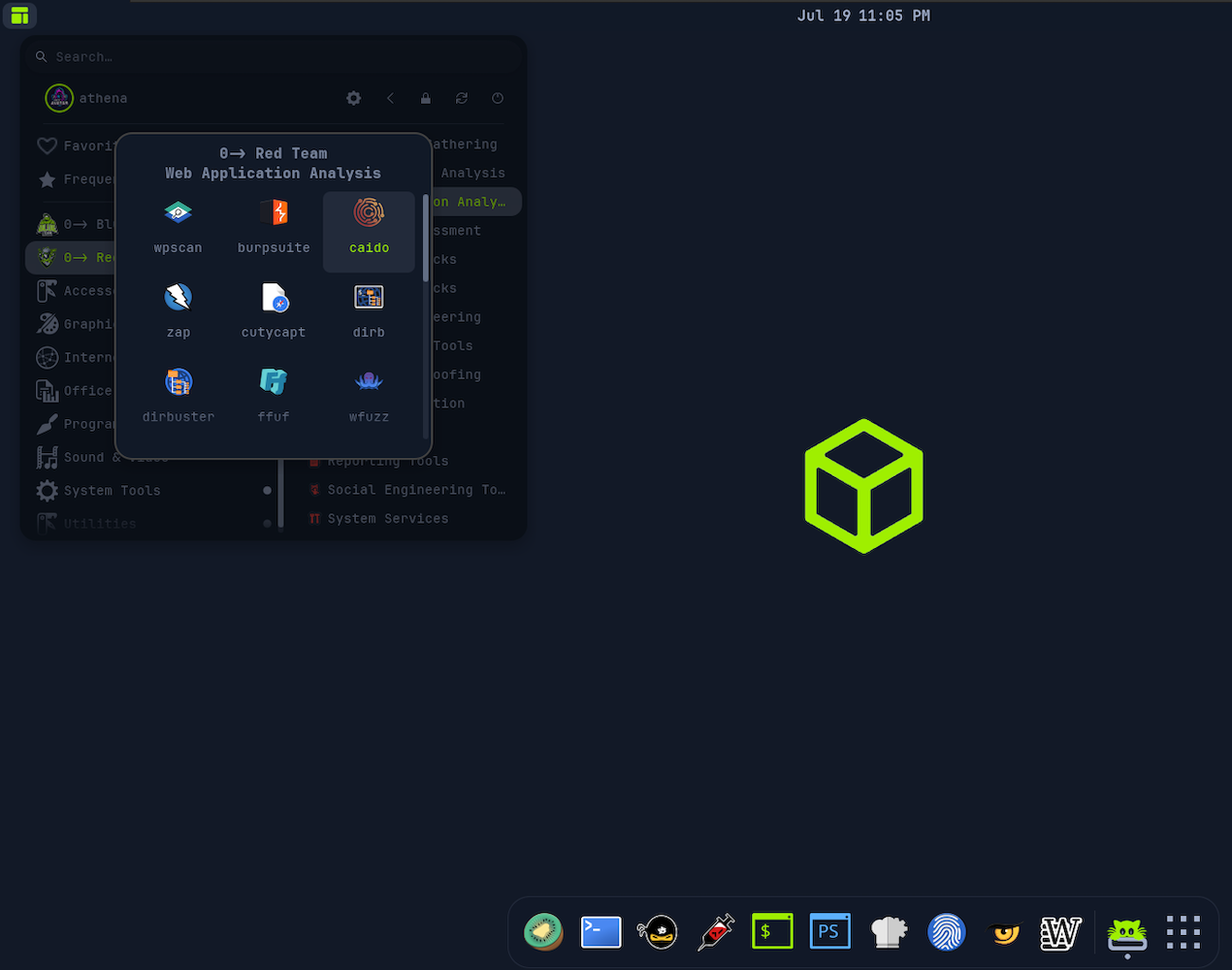Open Social Engineering Tools menu item

pyautogui.click(x=412, y=490)
